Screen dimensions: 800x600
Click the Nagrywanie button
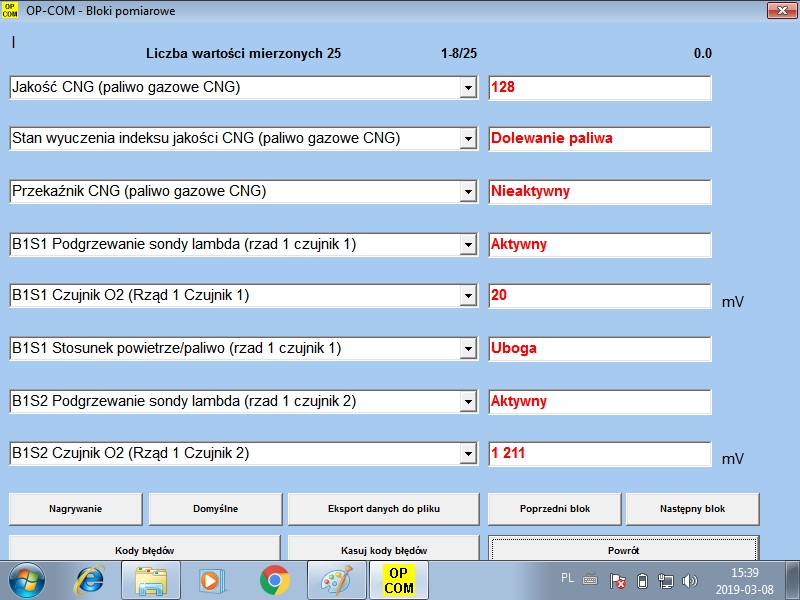(76, 509)
